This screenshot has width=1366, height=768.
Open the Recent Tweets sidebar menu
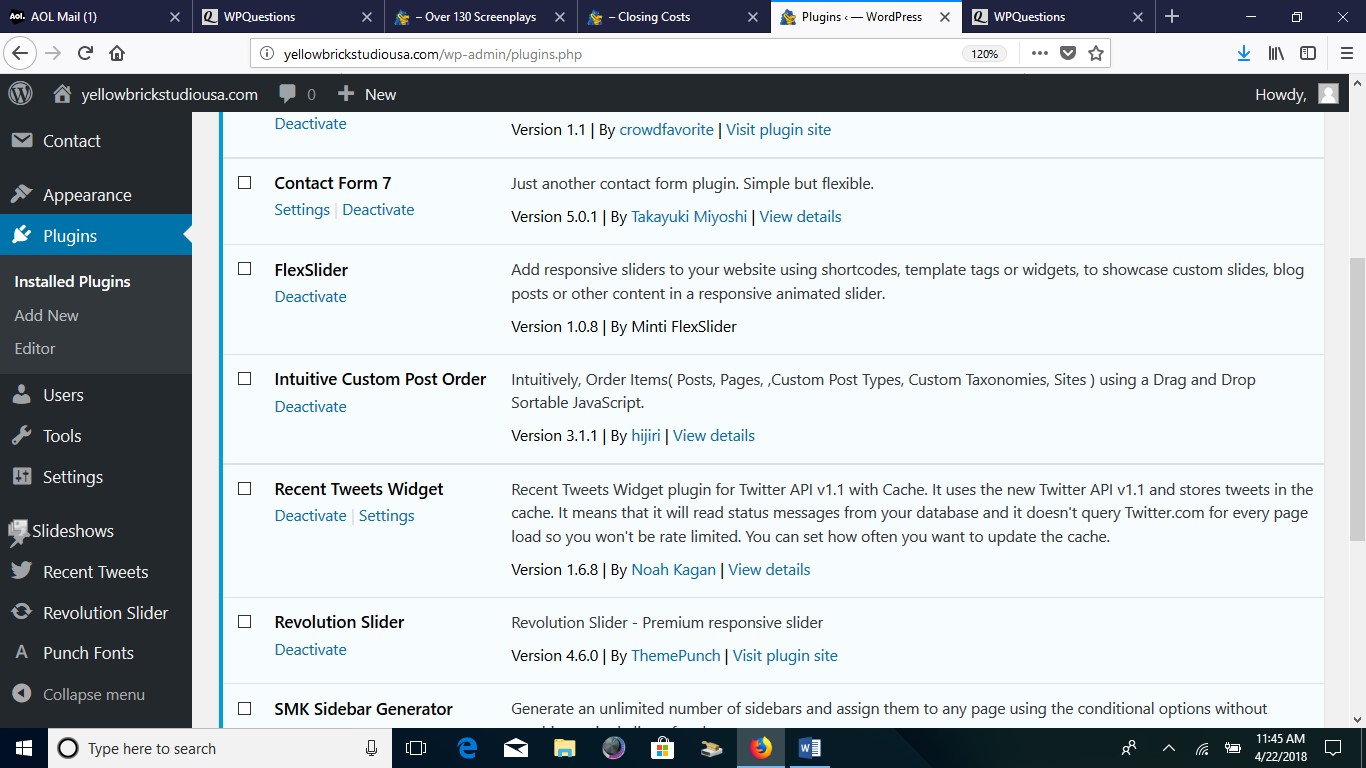[96, 572]
